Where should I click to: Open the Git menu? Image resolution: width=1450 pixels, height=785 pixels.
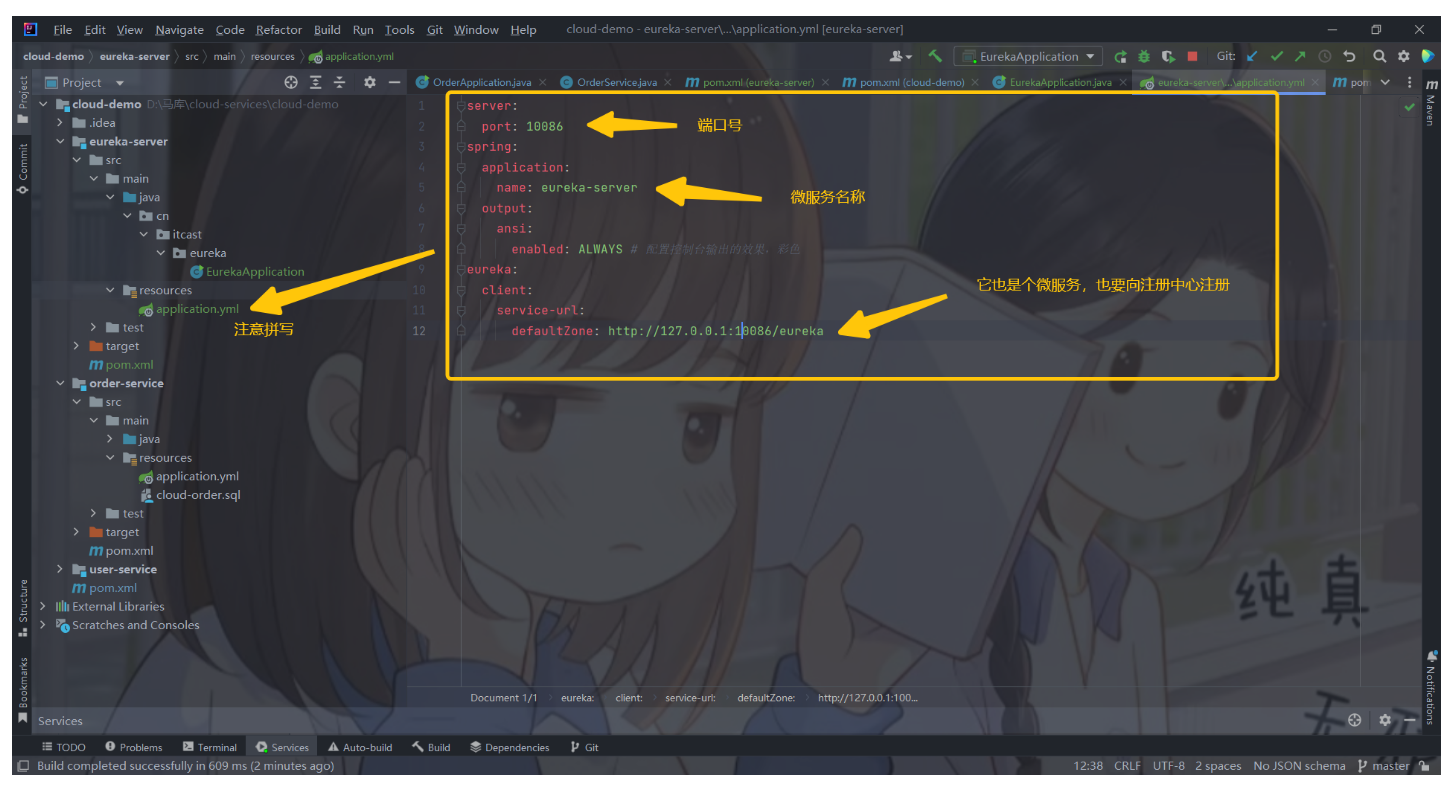point(435,30)
